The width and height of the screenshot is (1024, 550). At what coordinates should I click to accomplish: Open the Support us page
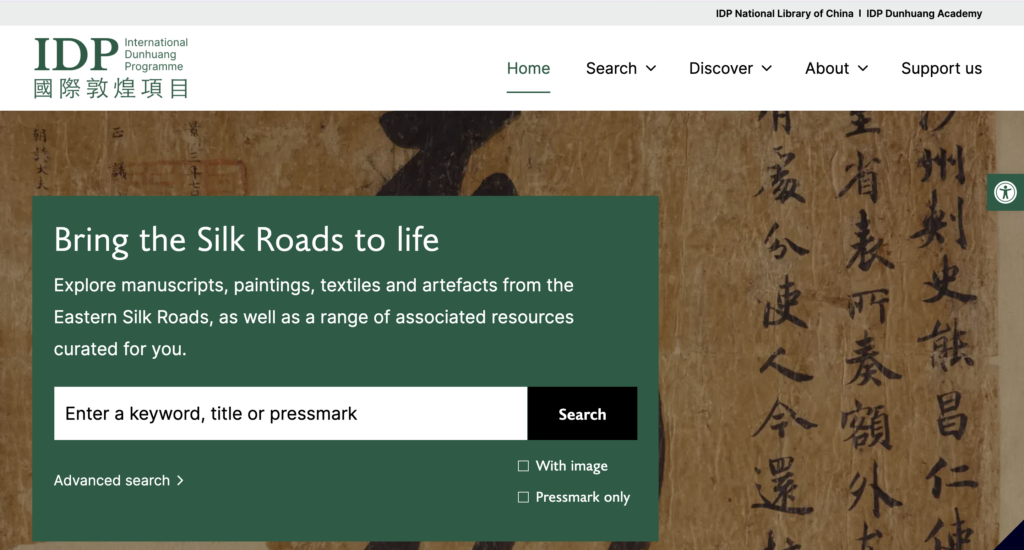[941, 69]
